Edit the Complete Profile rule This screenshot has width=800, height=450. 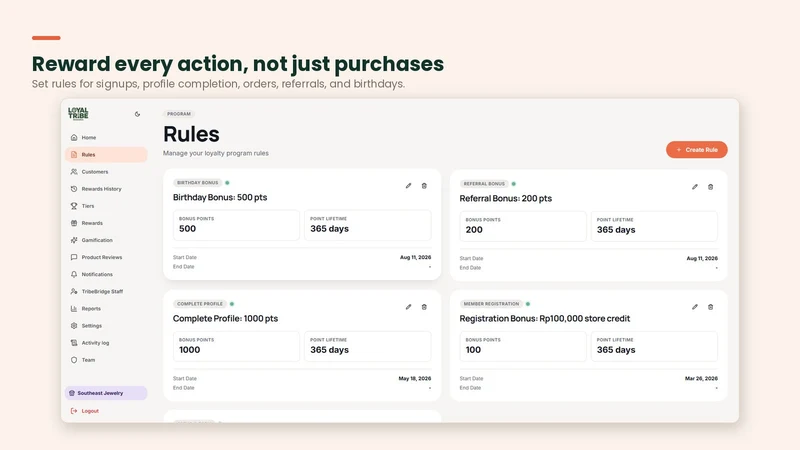click(408, 307)
